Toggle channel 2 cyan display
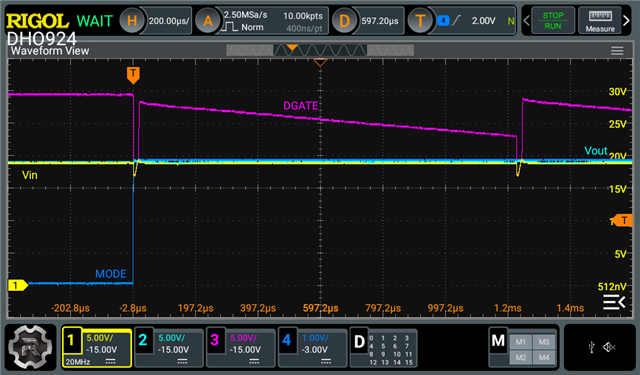The width and height of the screenshot is (640, 375). (x=169, y=348)
